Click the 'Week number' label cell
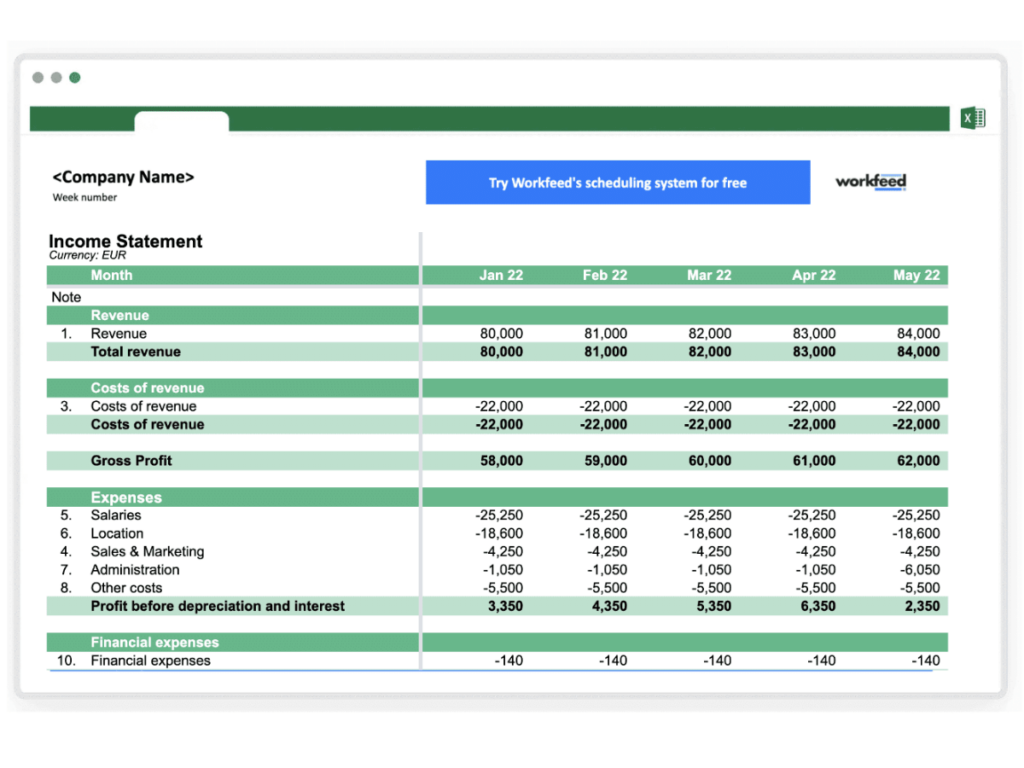This screenshot has height=768, width=1024. coord(85,198)
